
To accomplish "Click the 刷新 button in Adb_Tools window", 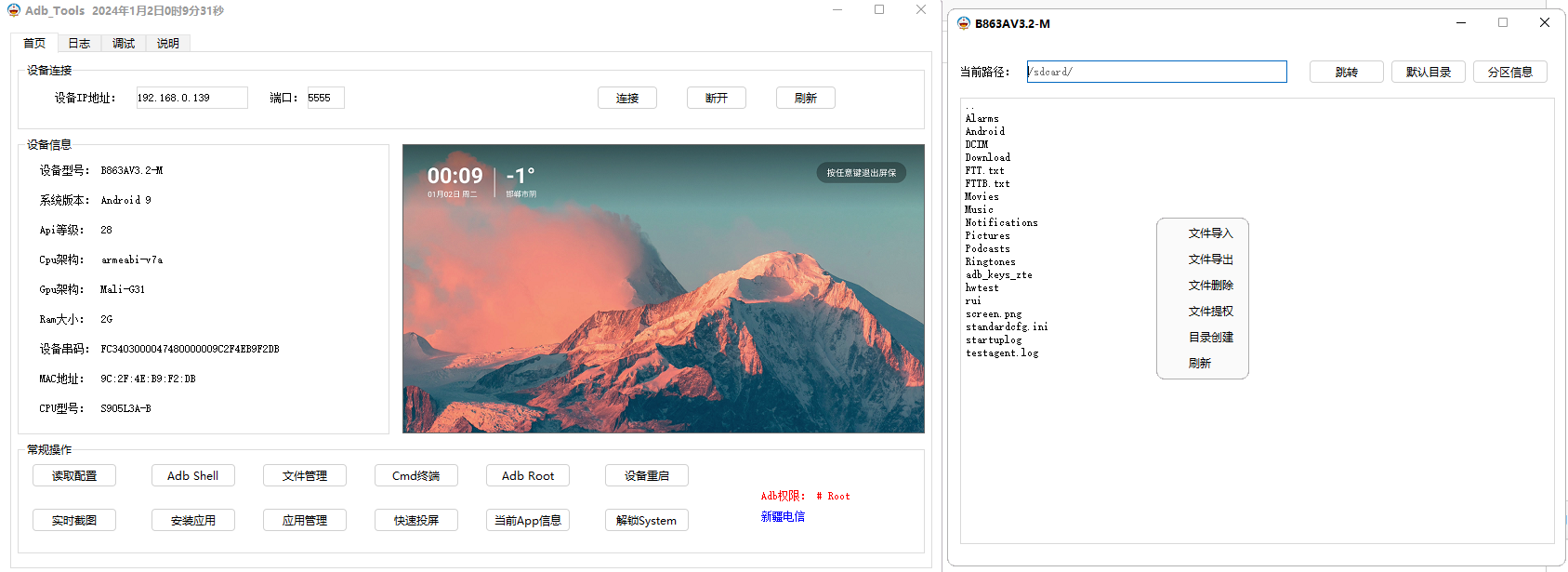I will pos(806,98).
